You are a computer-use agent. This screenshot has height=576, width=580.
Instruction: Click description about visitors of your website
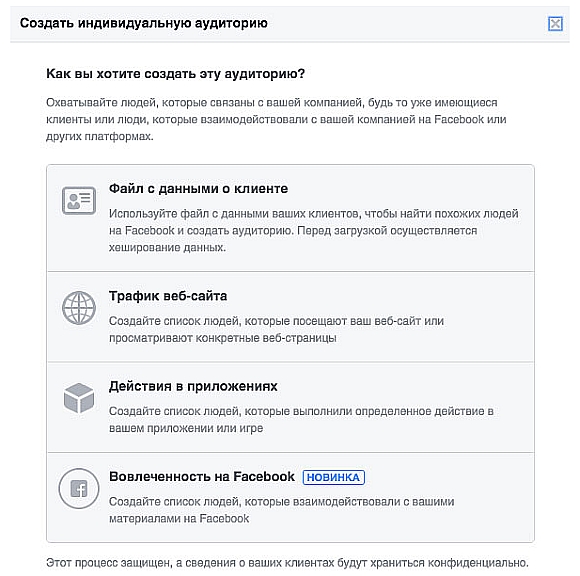[x=276, y=329]
